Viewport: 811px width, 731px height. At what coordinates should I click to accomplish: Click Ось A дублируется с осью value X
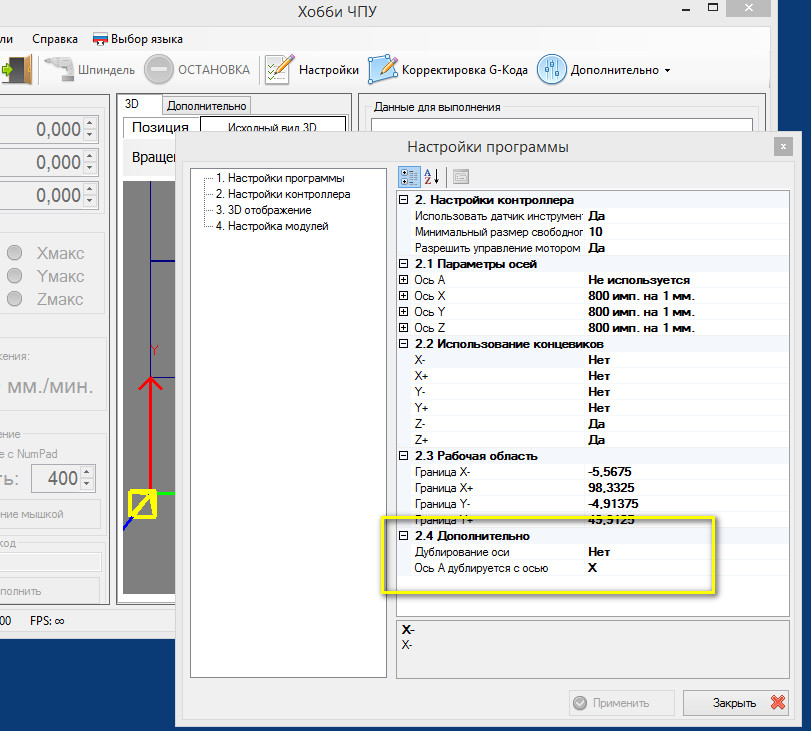(687, 568)
